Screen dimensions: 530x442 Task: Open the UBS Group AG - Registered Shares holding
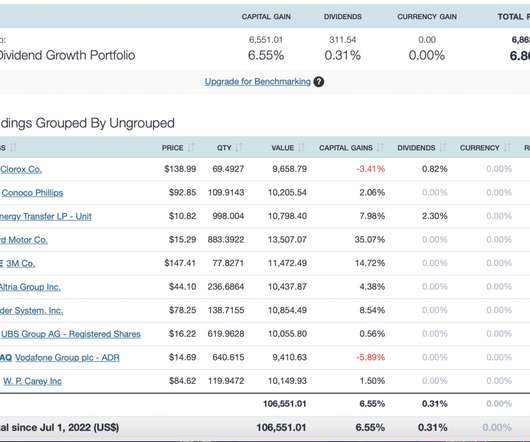pyautogui.click(x=71, y=334)
